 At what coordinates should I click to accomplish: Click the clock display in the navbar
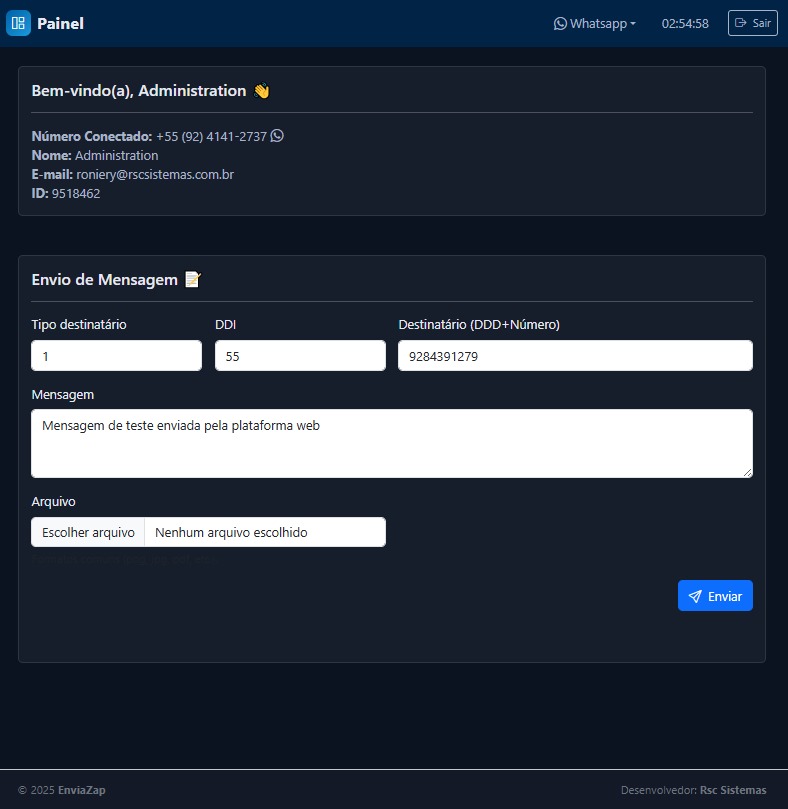tap(685, 23)
